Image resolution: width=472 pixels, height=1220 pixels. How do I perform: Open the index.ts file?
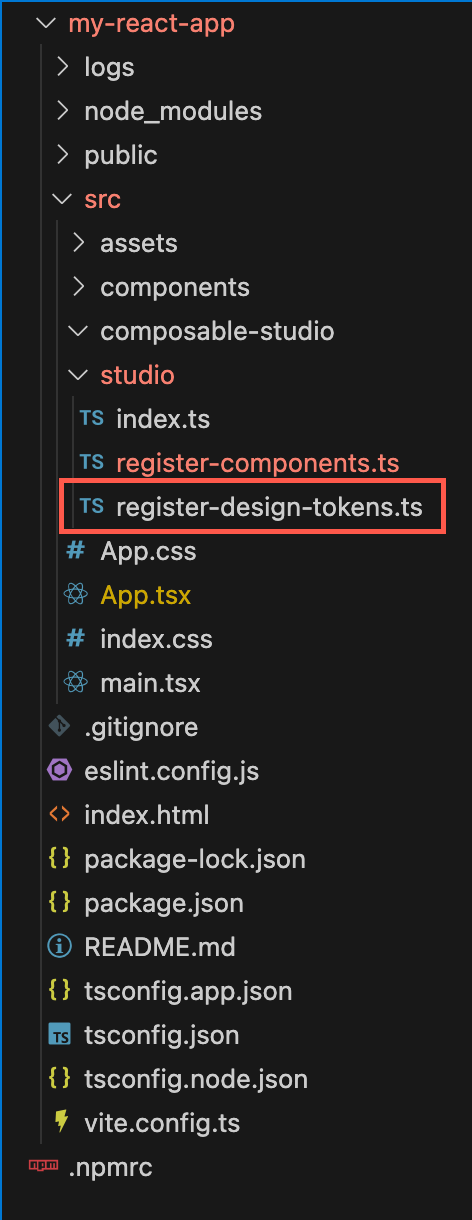163,420
